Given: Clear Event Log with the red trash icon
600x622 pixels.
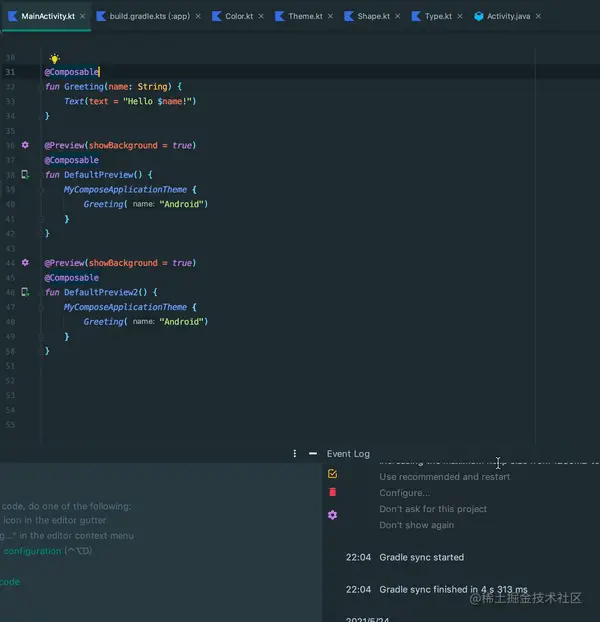Looking at the screenshot, I should pyautogui.click(x=332, y=492).
